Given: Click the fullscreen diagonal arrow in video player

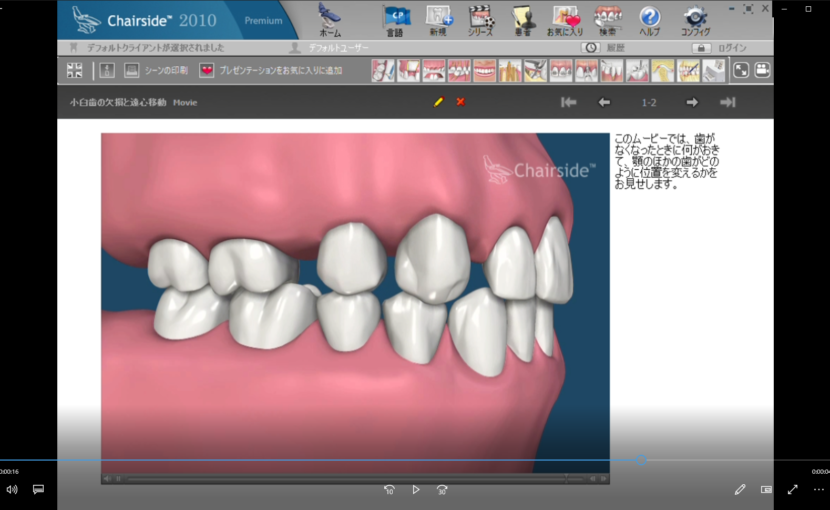Looking at the screenshot, I should click(x=792, y=489).
